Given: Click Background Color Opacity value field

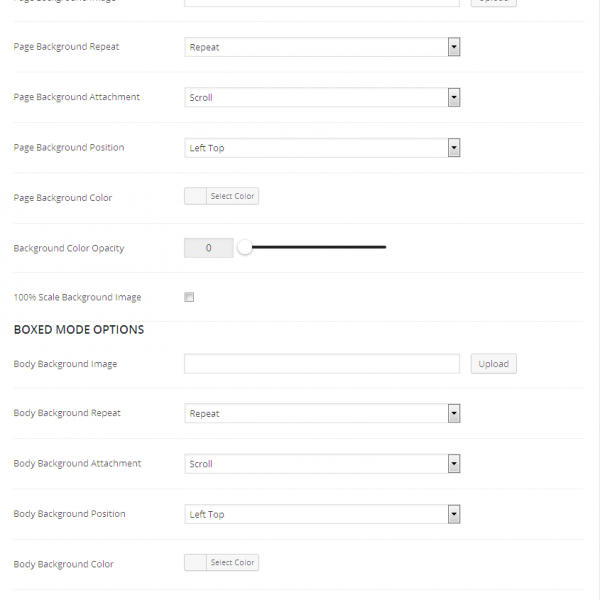Looking at the screenshot, I should click(208, 248).
